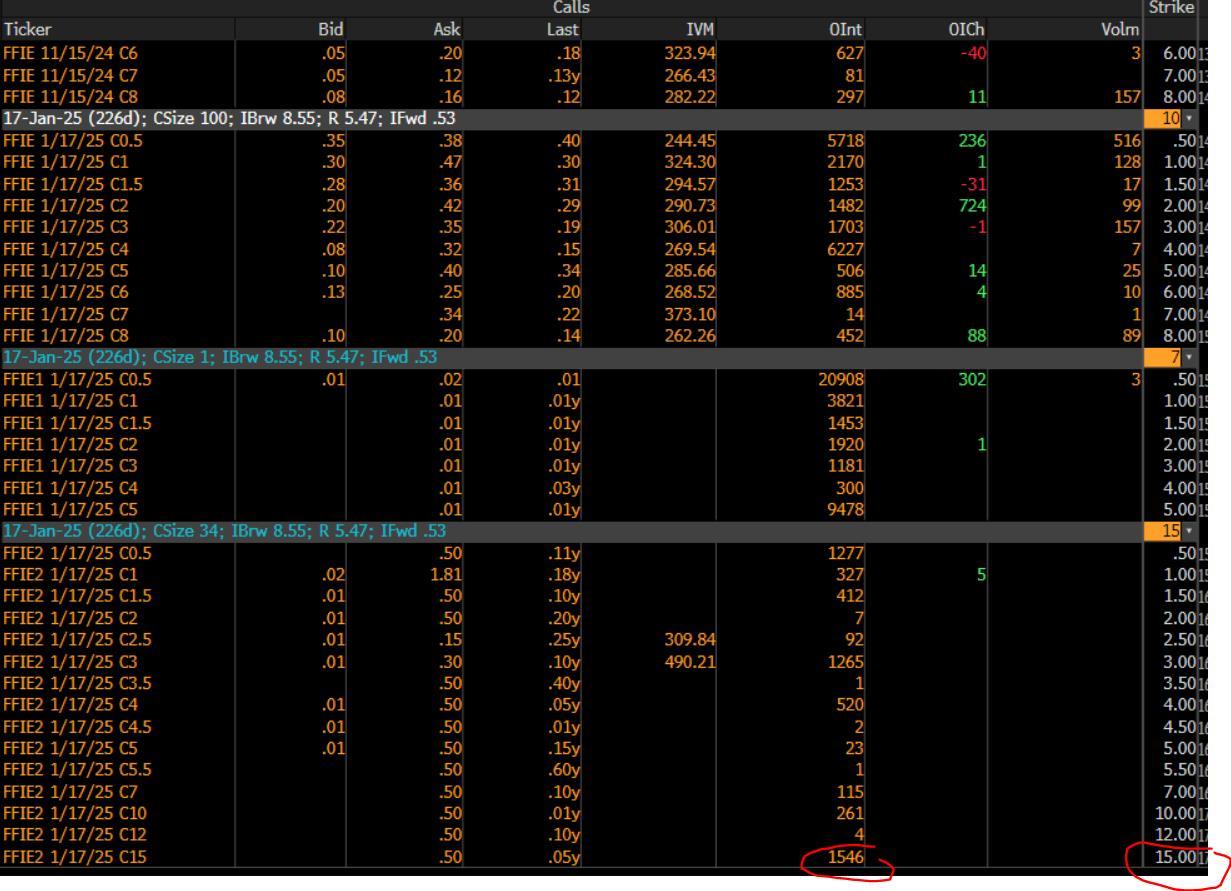This screenshot has width=1231, height=891.
Task: Sort by the Ask column header
Action: (447, 30)
